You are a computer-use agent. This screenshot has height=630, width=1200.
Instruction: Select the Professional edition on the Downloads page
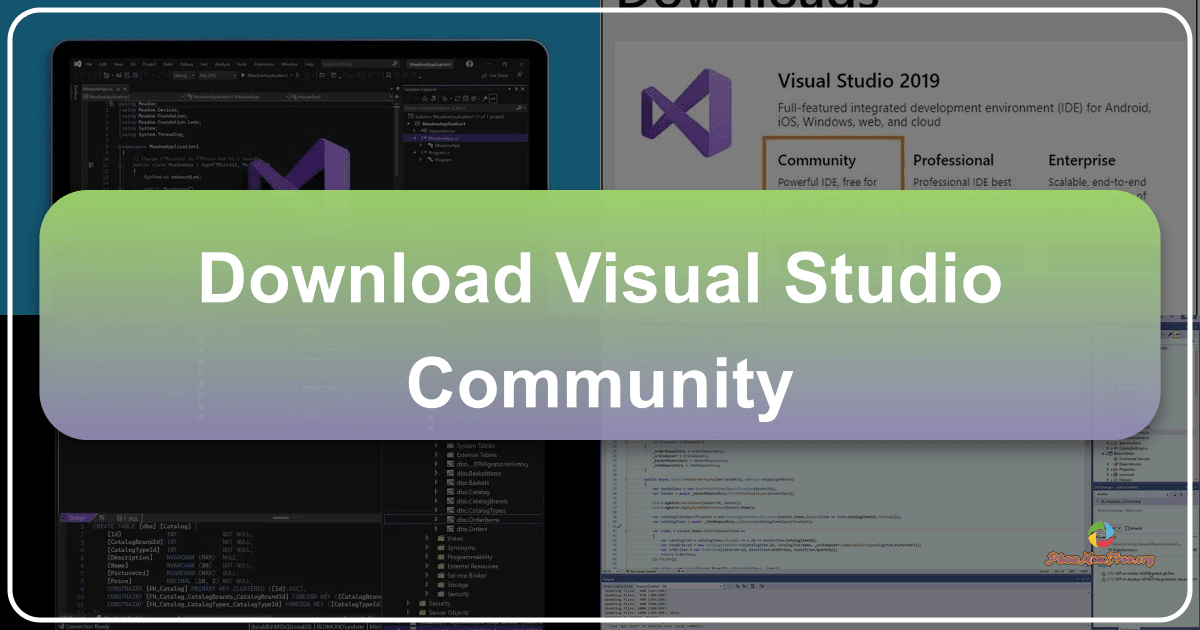coord(952,160)
